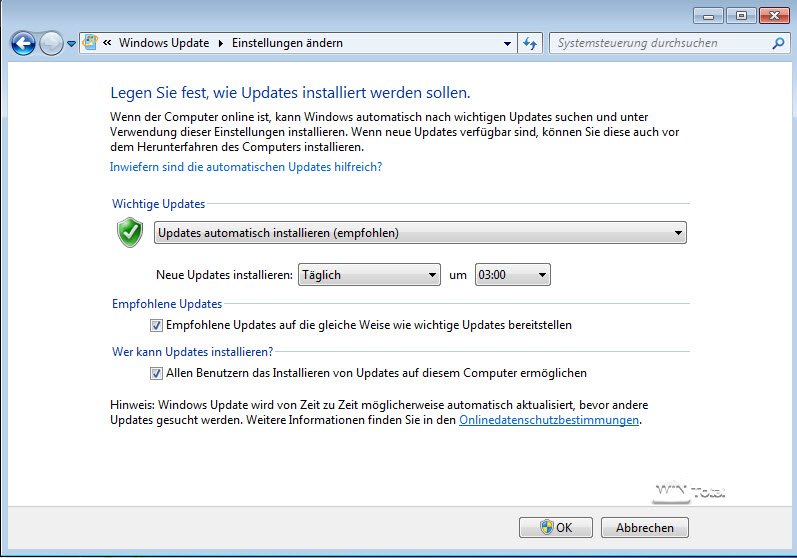The image size is (797, 558).
Task: Open recent pages dropdown next to Forward
Action: (71, 44)
